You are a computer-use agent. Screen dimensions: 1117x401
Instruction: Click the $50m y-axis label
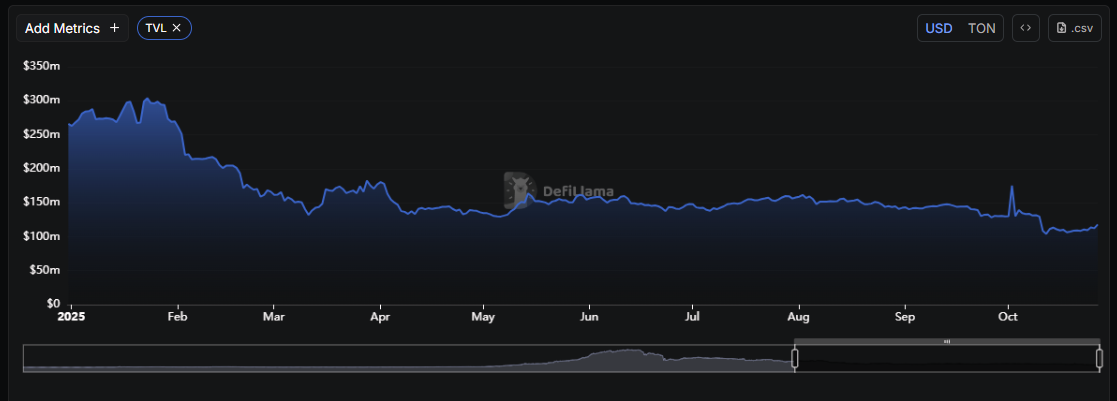[44, 270]
